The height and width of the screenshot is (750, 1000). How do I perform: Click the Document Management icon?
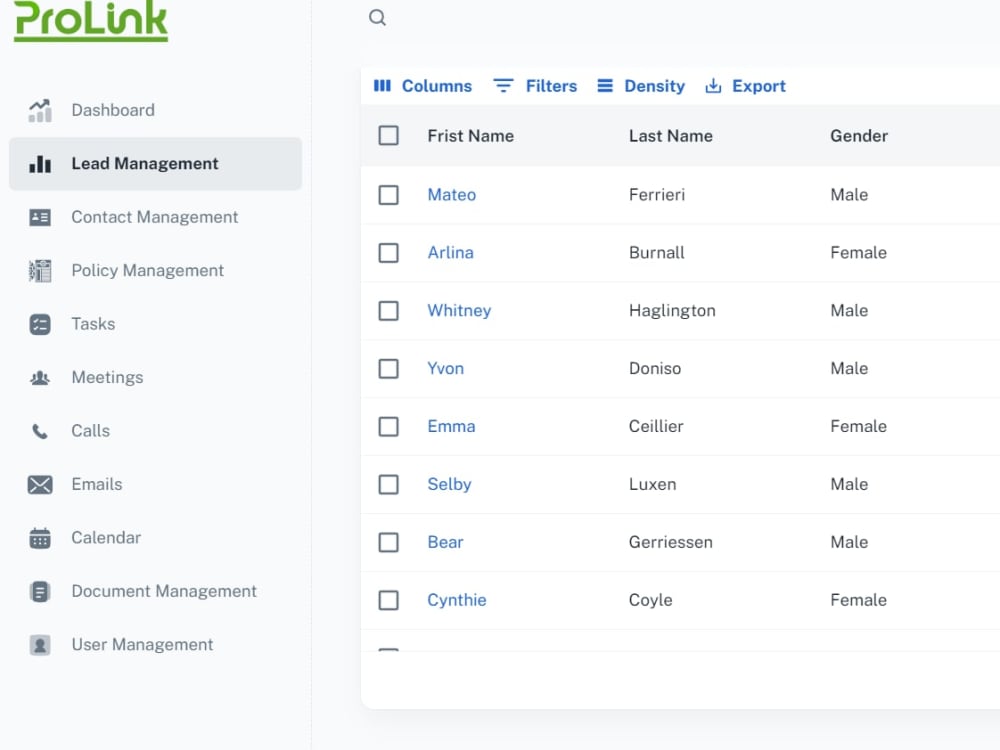[x=40, y=592]
